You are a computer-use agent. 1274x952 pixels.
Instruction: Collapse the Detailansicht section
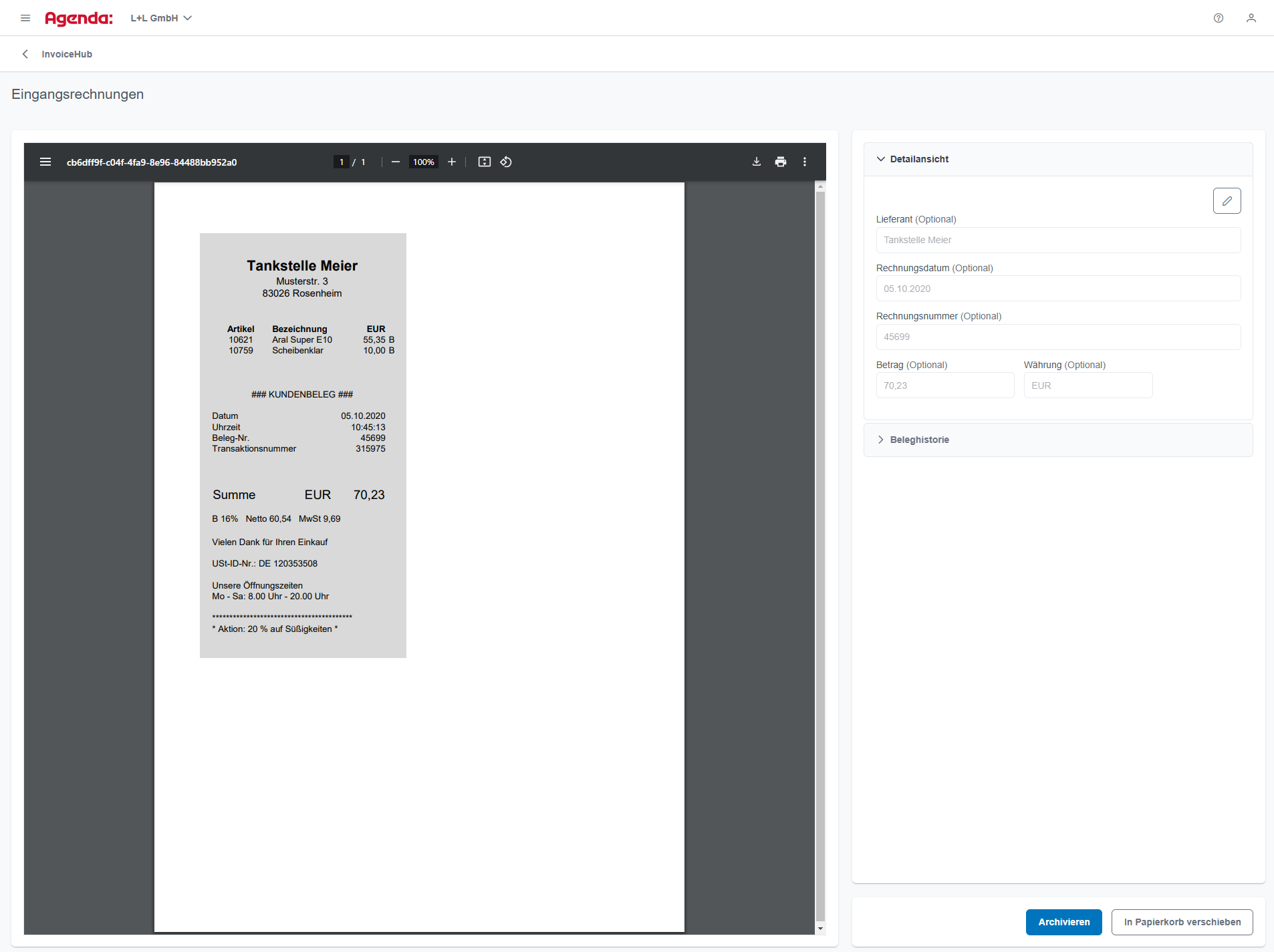(881, 159)
